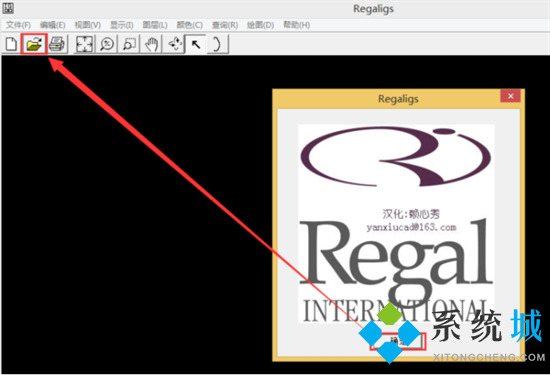This screenshot has height=375, width=550.
Task: Open the 编辑(E) menu
Action: pyautogui.click(x=53, y=25)
